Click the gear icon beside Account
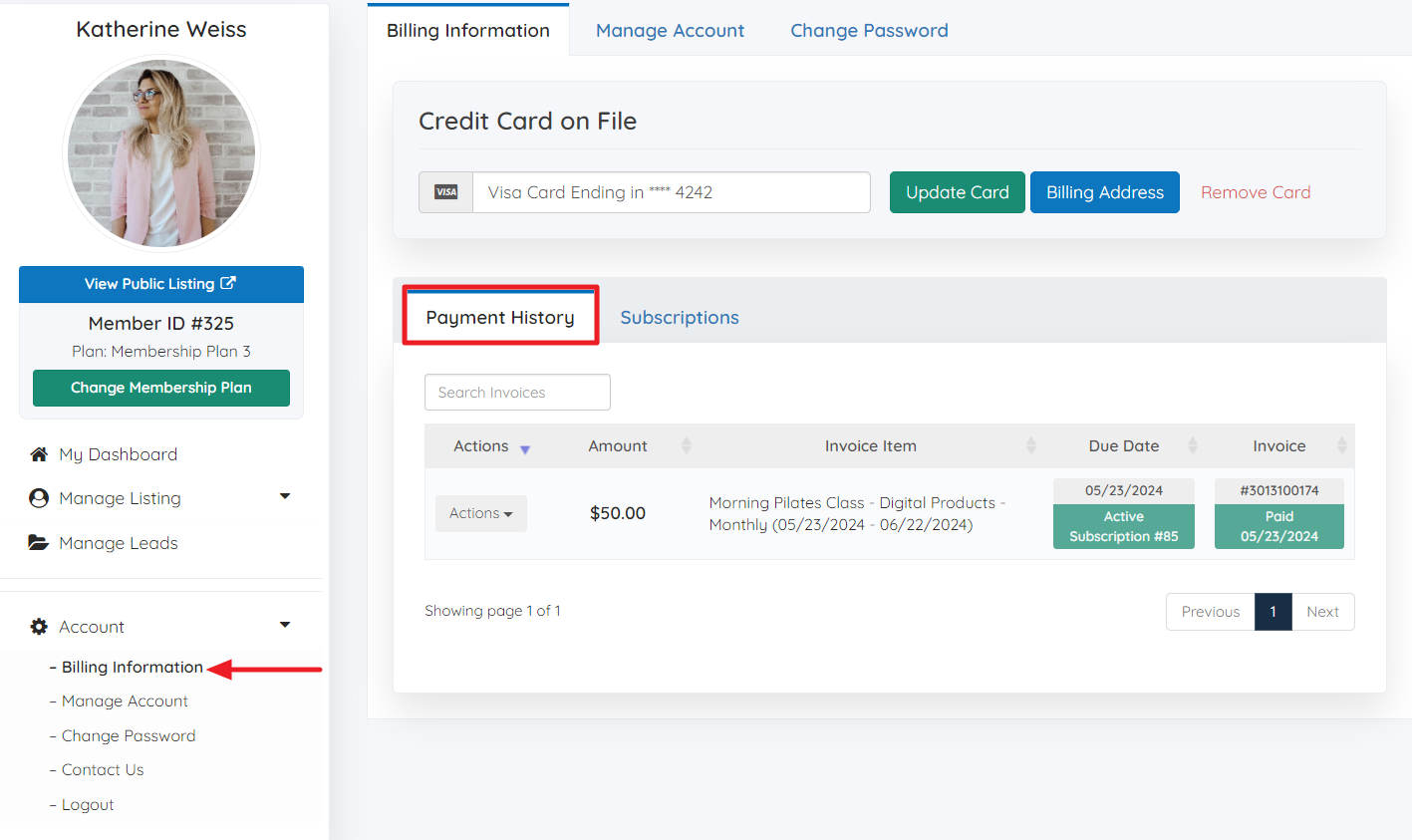 tap(39, 627)
